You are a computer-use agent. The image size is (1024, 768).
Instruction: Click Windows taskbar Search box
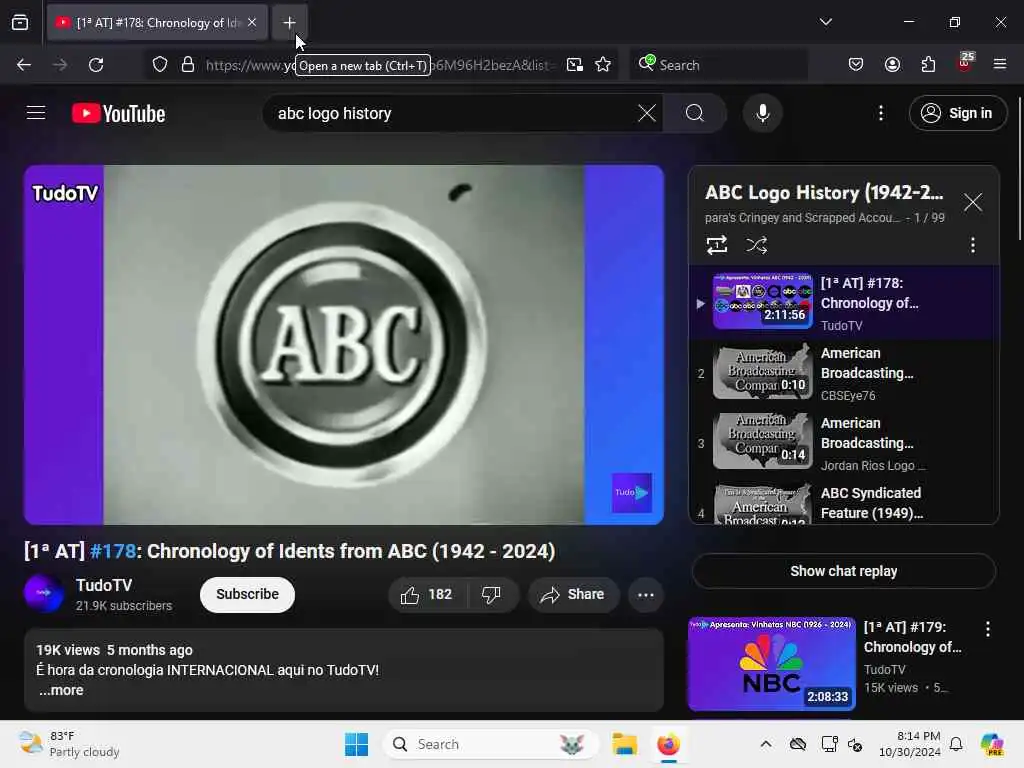491,744
